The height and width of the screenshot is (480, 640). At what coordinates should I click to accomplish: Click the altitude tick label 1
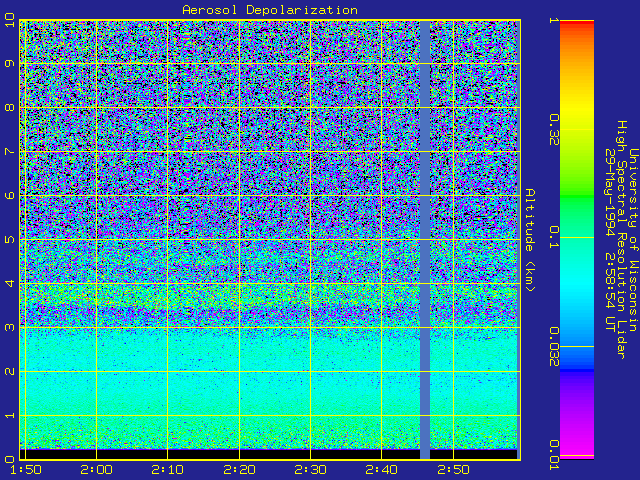pyautogui.click(x=9, y=416)
